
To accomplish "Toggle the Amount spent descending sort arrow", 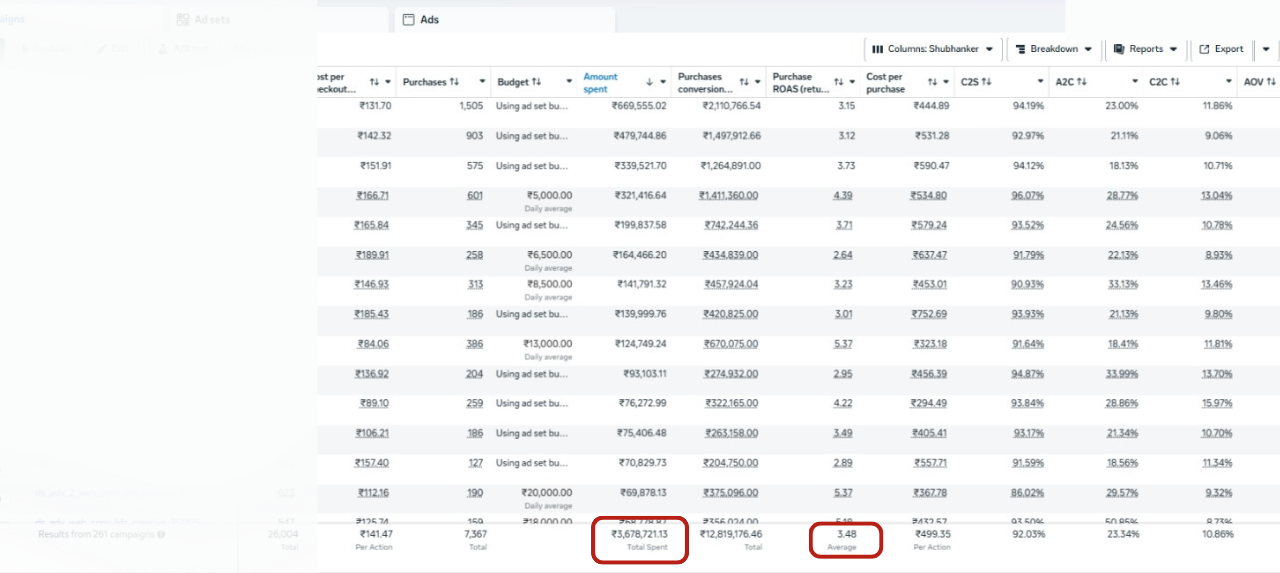I will (x=649, y=82).
